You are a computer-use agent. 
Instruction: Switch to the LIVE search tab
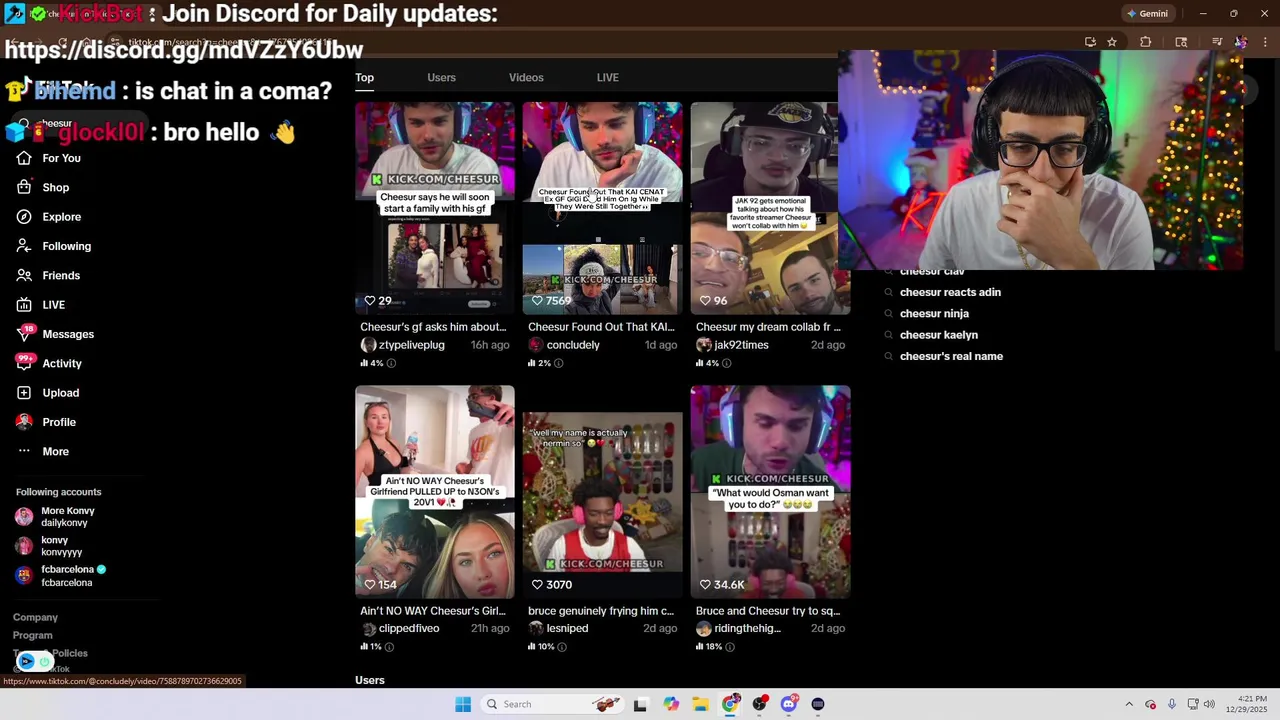coord(608,78)
